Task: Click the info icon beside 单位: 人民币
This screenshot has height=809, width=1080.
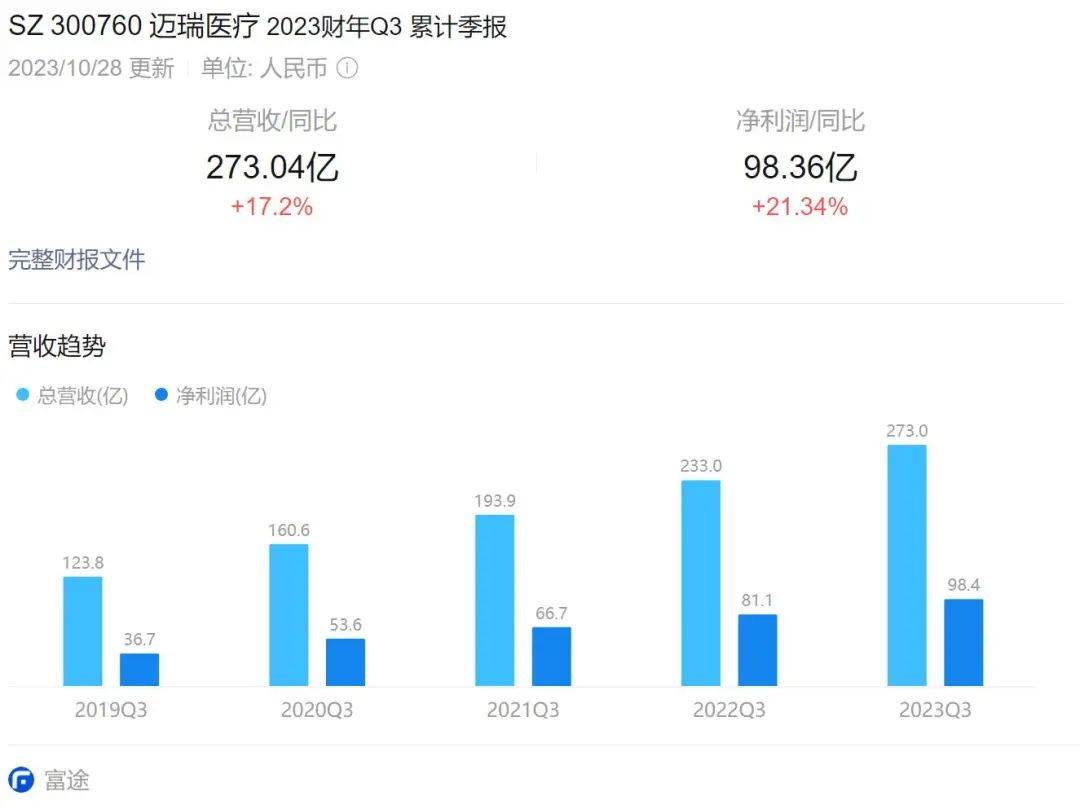Action: click(x=347, y=68)
